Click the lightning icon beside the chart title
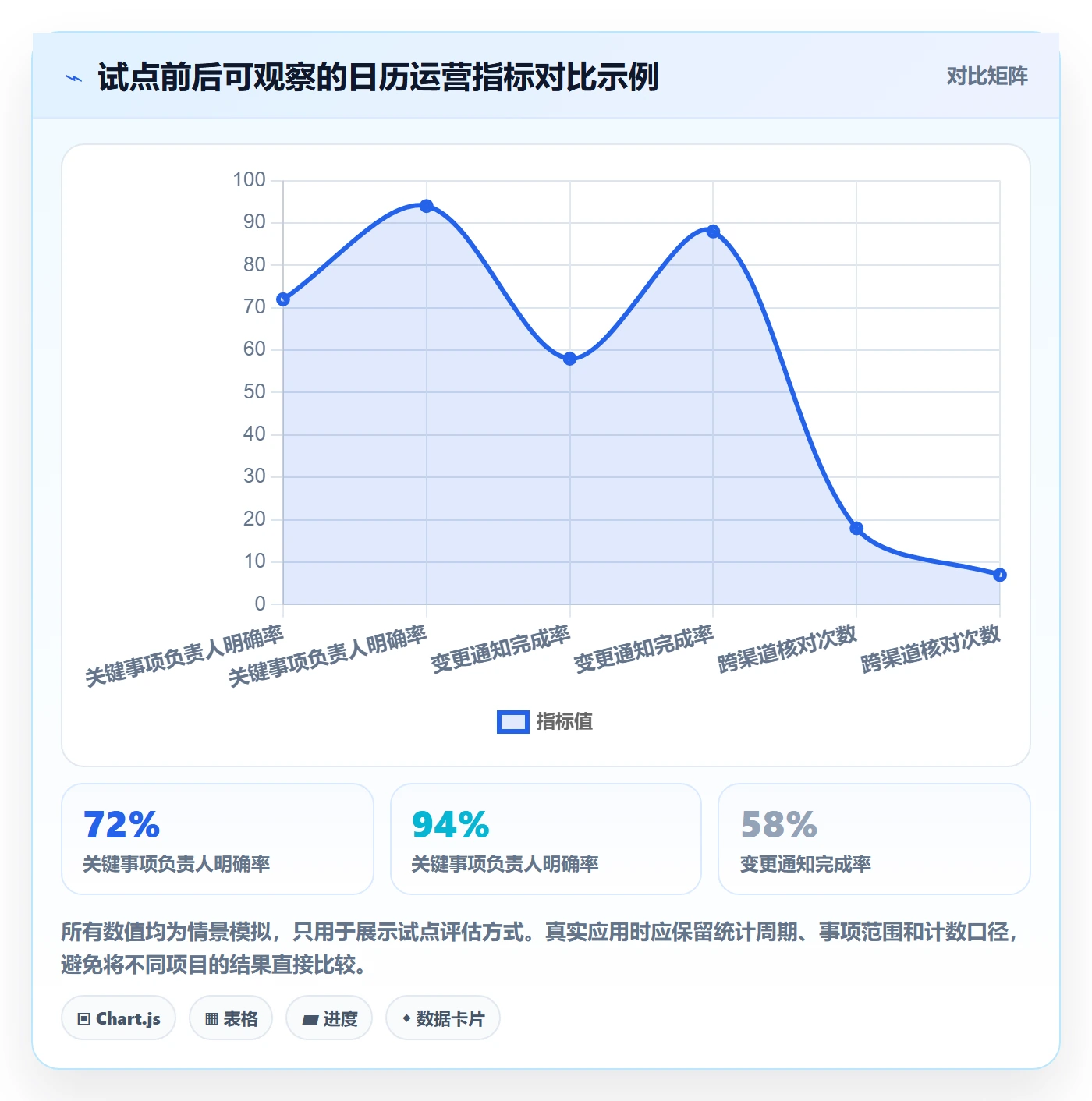This screenshot has height=1101, width=1092. pos(74,78)
